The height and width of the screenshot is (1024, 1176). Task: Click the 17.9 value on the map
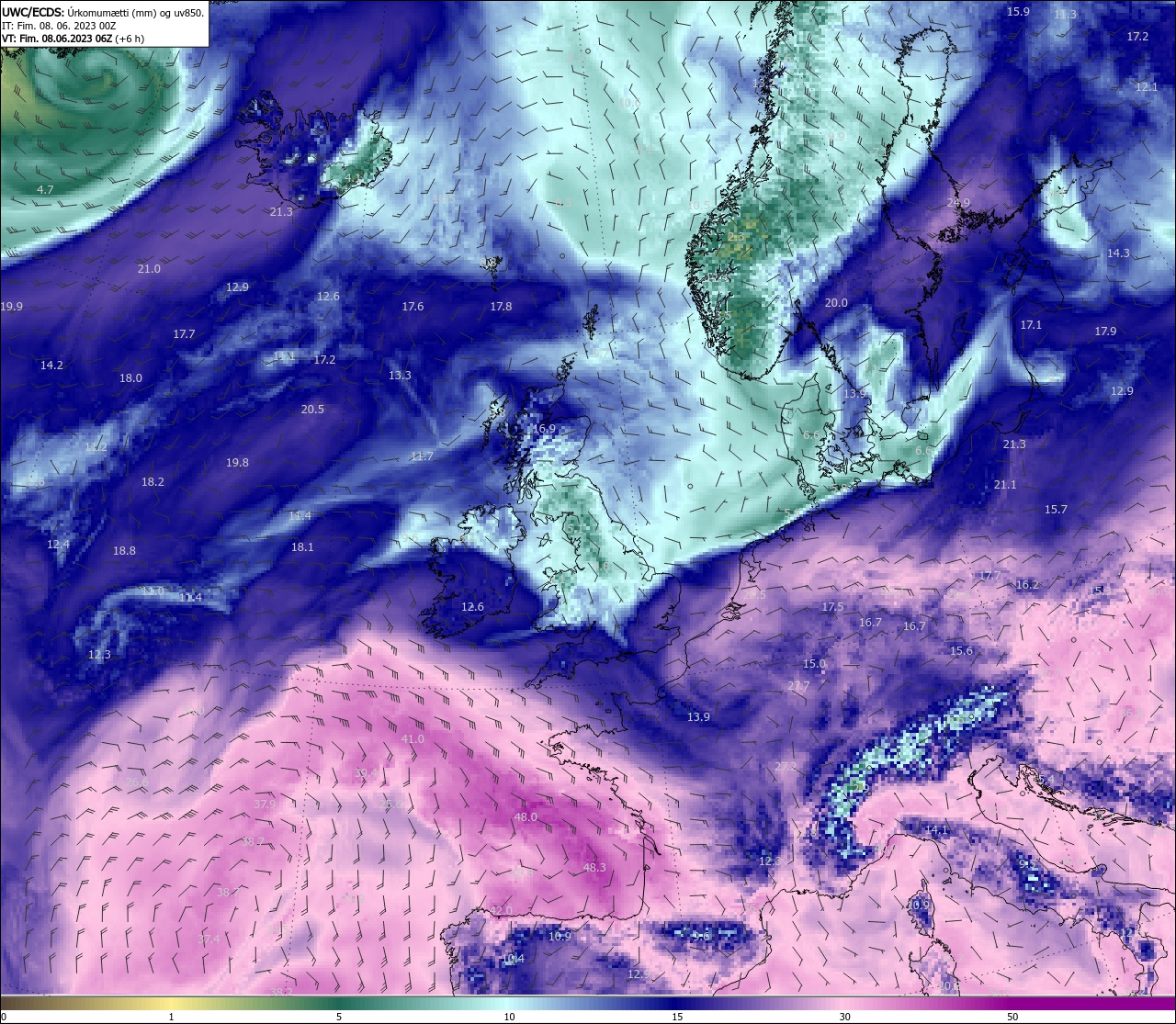pos(1105,332)
